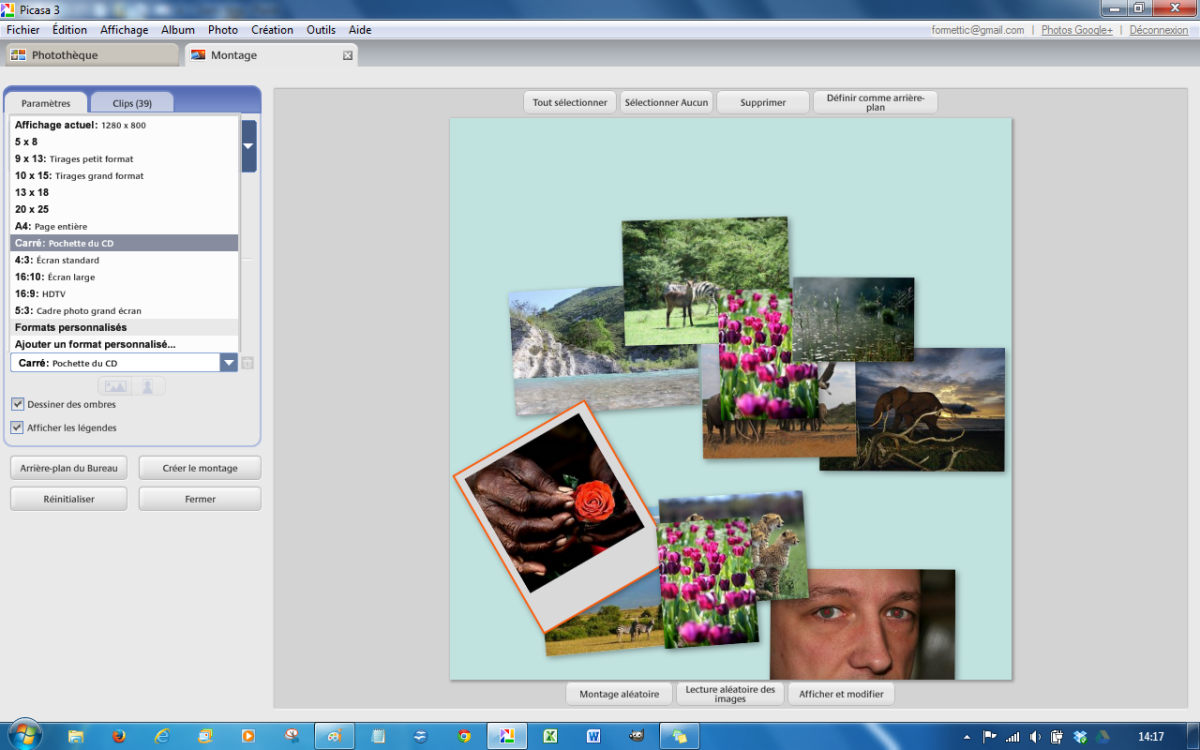Click the Picasa taskbar icon
This screenshot has width=1200, height=750.
507,736
